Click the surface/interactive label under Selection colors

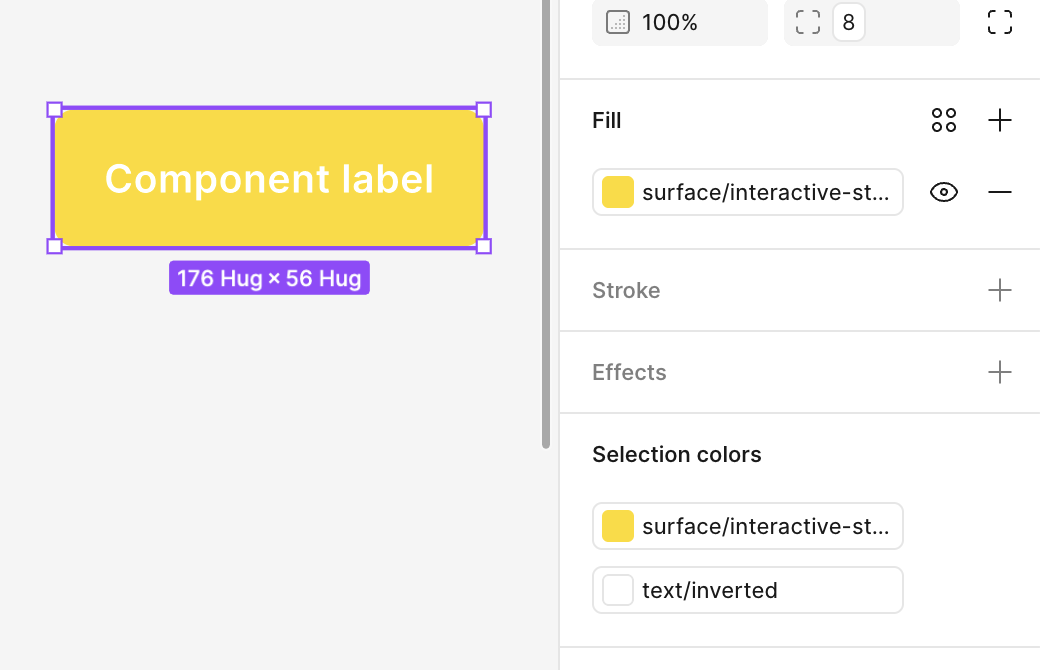(x=765, y=526)
